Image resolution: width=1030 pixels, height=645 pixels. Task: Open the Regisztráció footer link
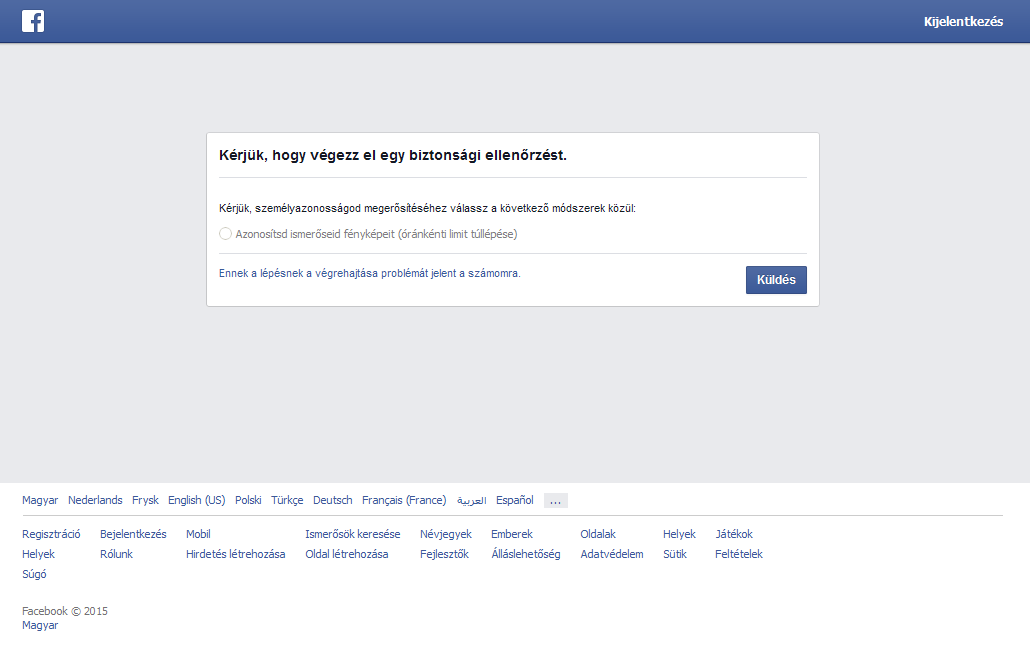[x=51, y=534]
